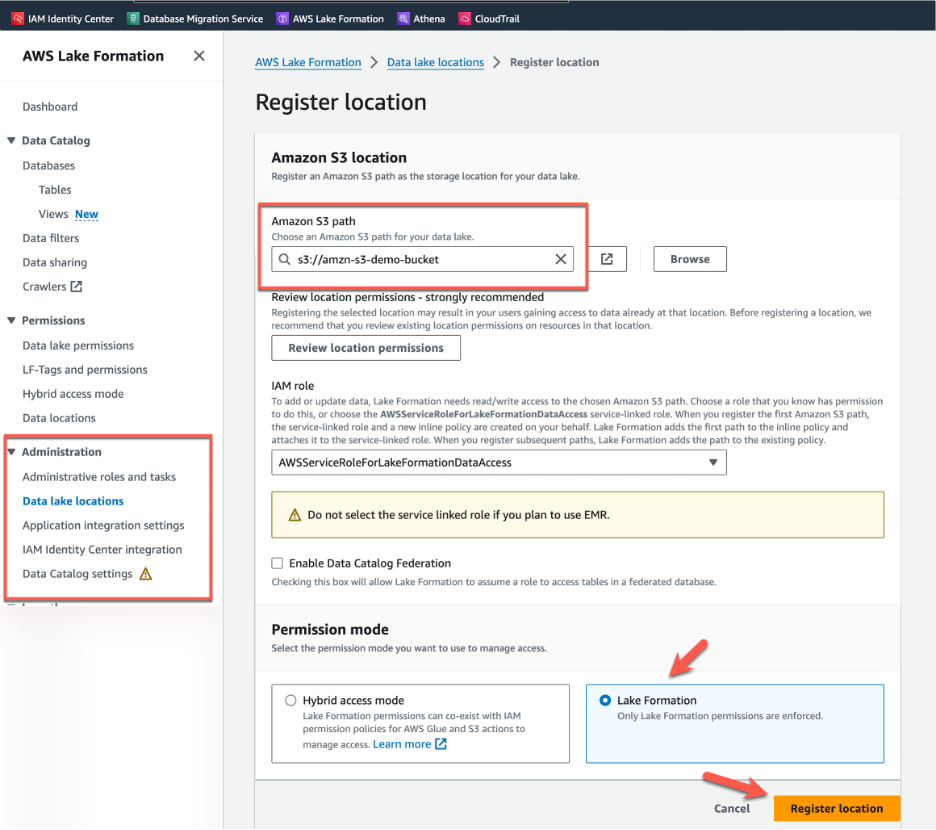Open AWS Lake Formation service icon
Image resolution: width=936 pixels, height=830 pixels.
click(282, 19)
